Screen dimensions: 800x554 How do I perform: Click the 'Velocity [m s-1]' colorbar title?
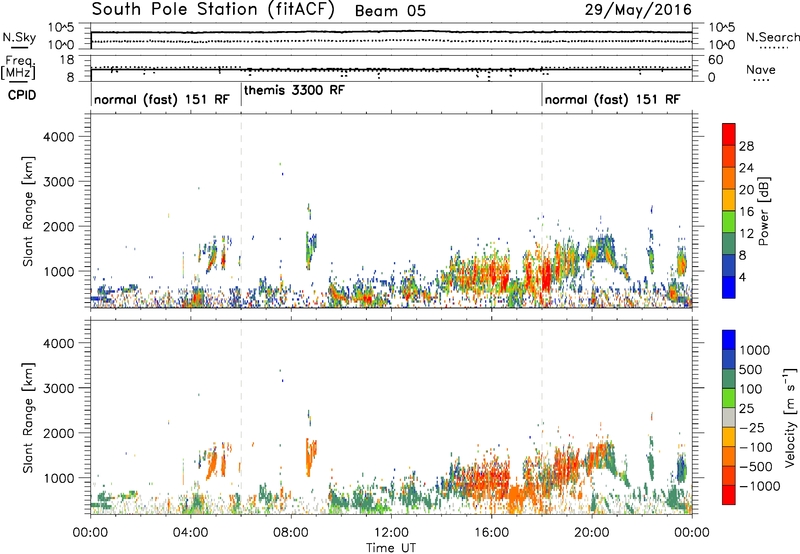[790, 417]
